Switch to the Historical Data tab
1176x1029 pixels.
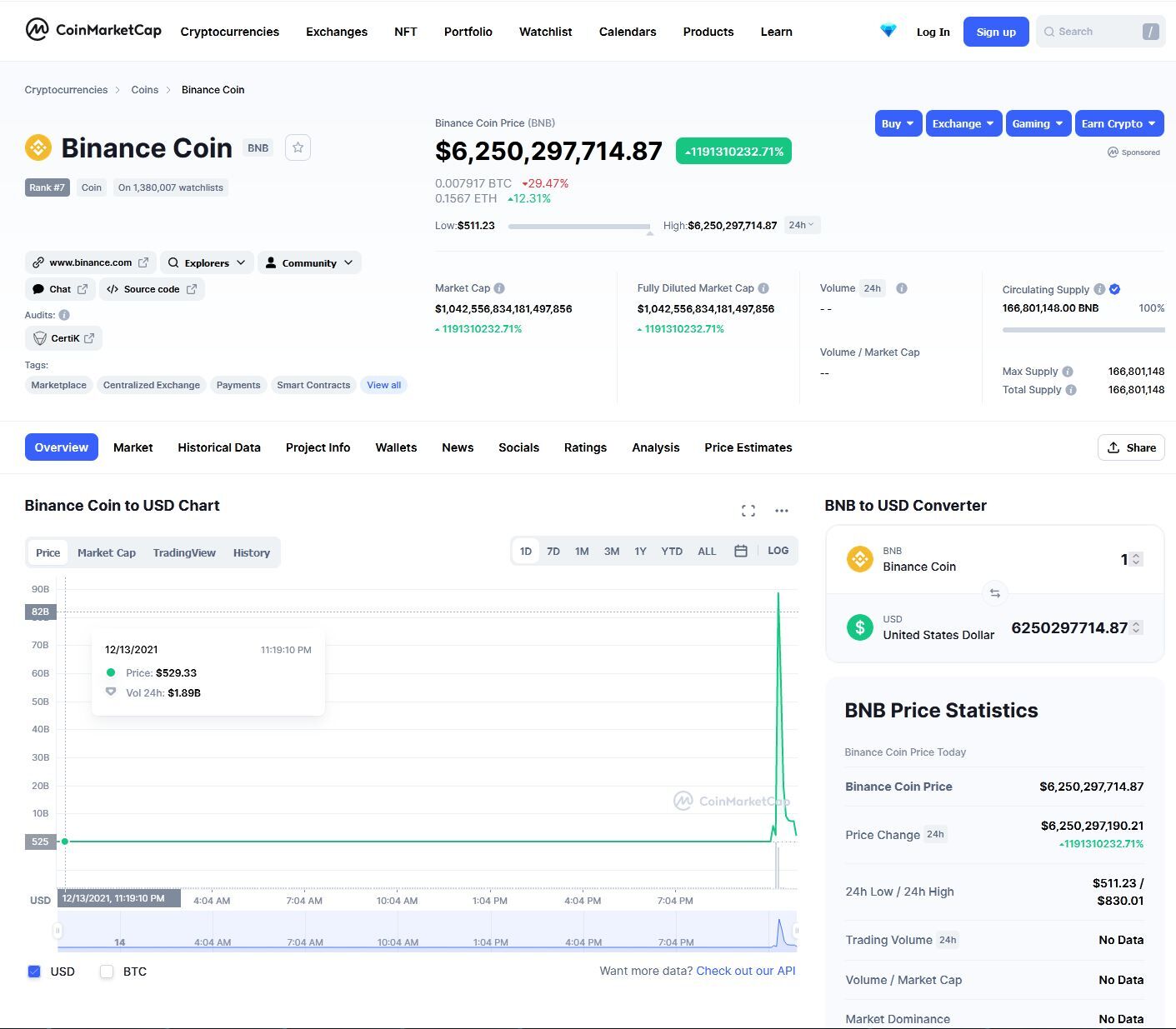point(219,447)
